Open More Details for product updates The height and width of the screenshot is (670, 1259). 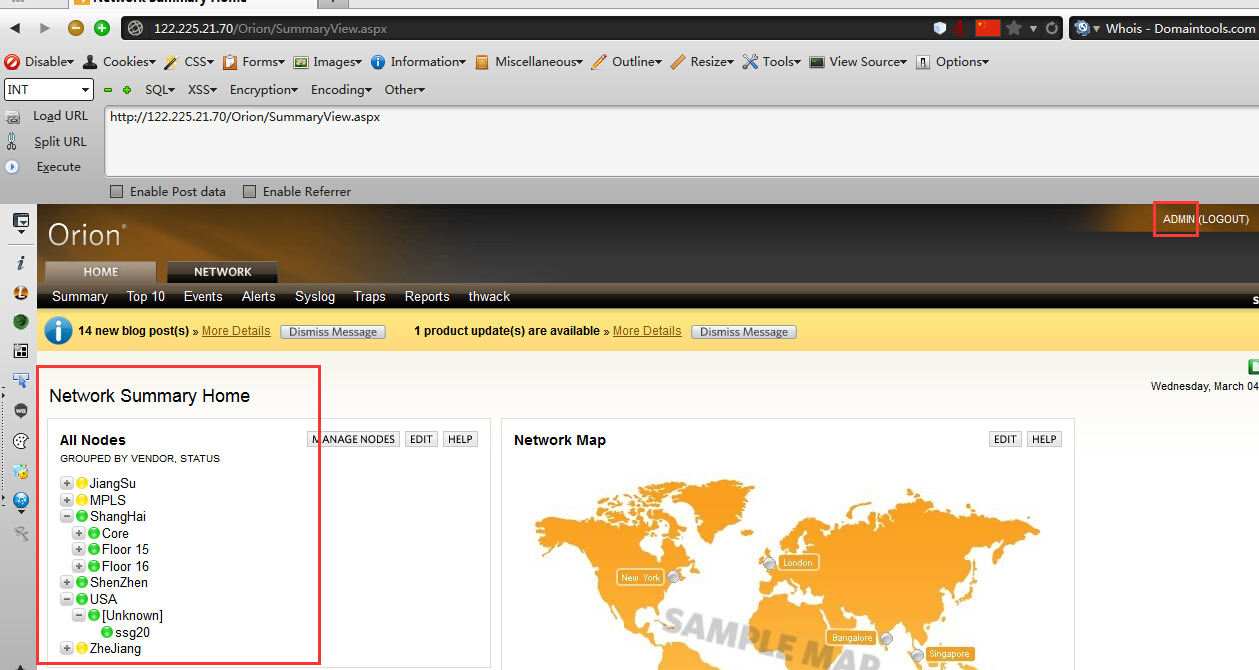[x=647, y=331]
